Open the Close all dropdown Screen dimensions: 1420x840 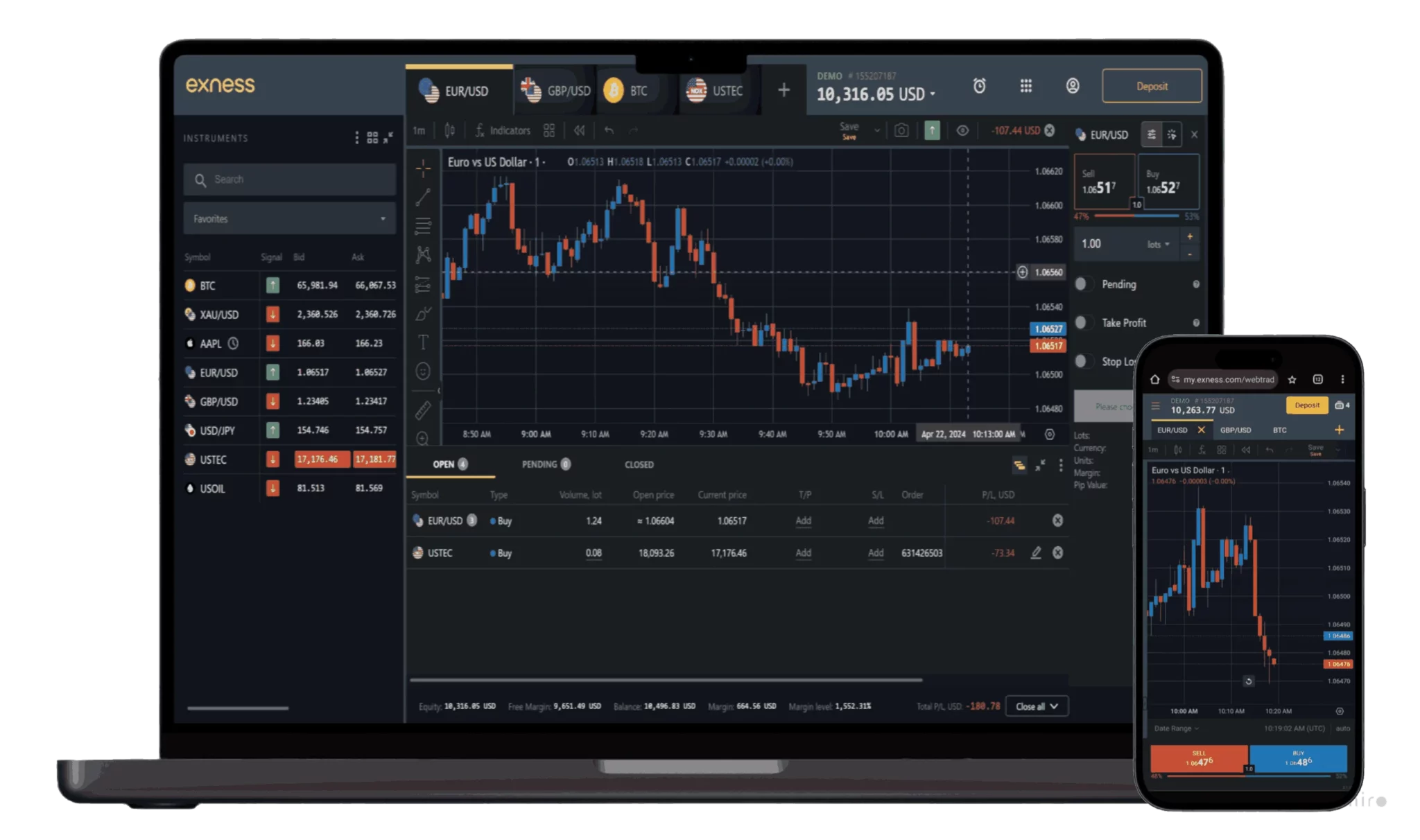pos(1037,706)
